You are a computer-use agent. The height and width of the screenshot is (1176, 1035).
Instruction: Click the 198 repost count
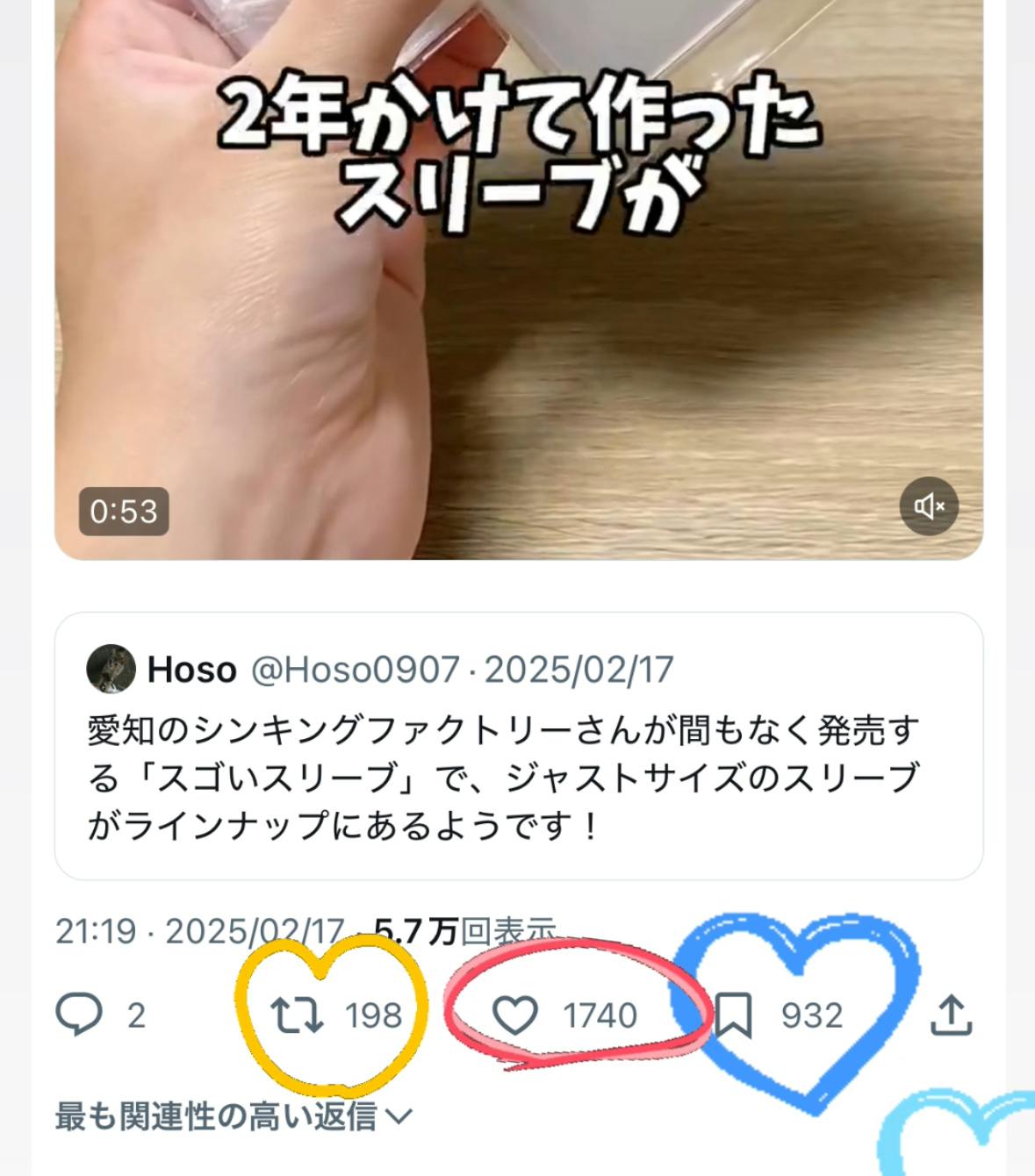click(374, 1015)
